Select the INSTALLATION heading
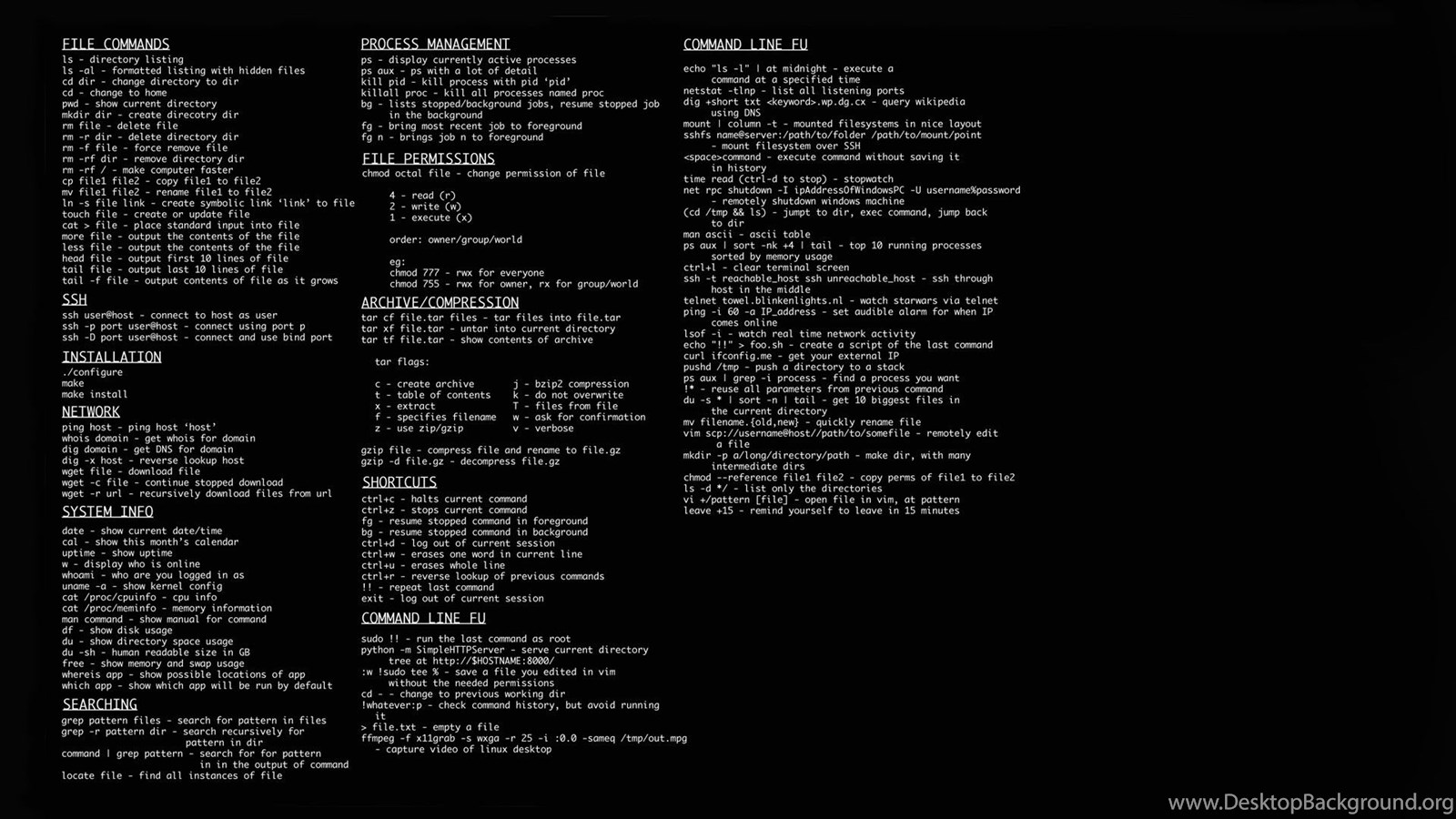1456x819 pixels. [111, 357]
